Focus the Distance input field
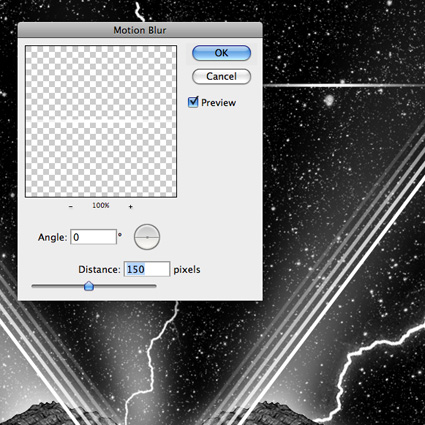Viewport: 425px width, 425px height. pyautogui.click(x=147, y=269)
